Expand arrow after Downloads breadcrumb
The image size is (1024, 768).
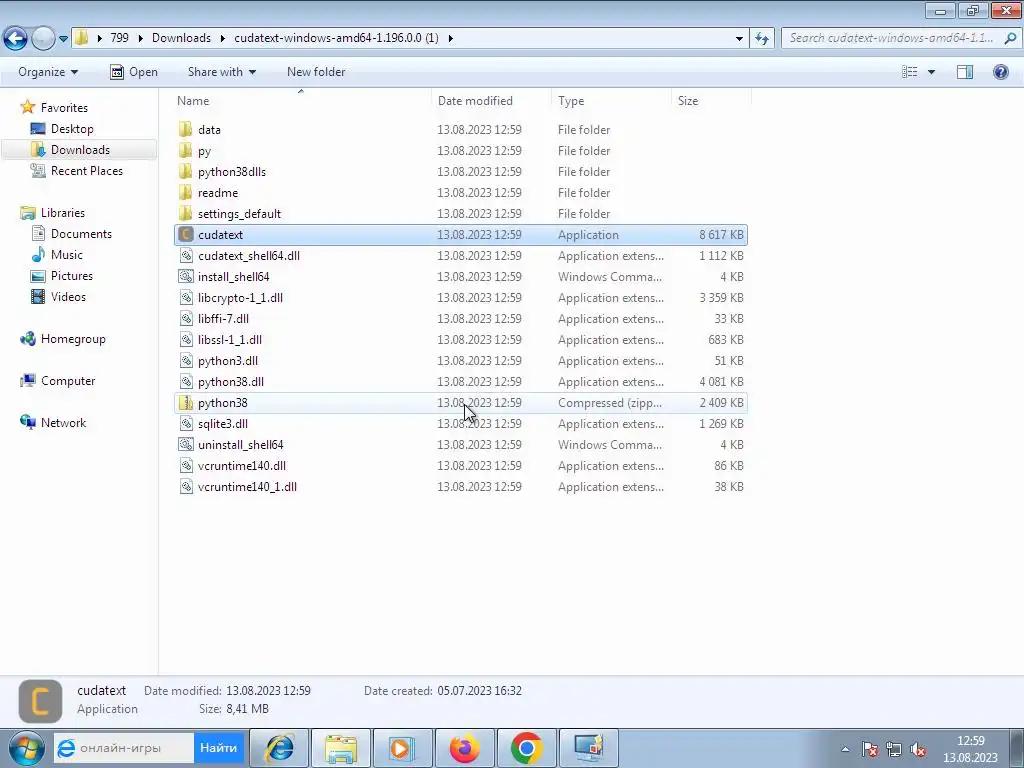coord(223,39)
